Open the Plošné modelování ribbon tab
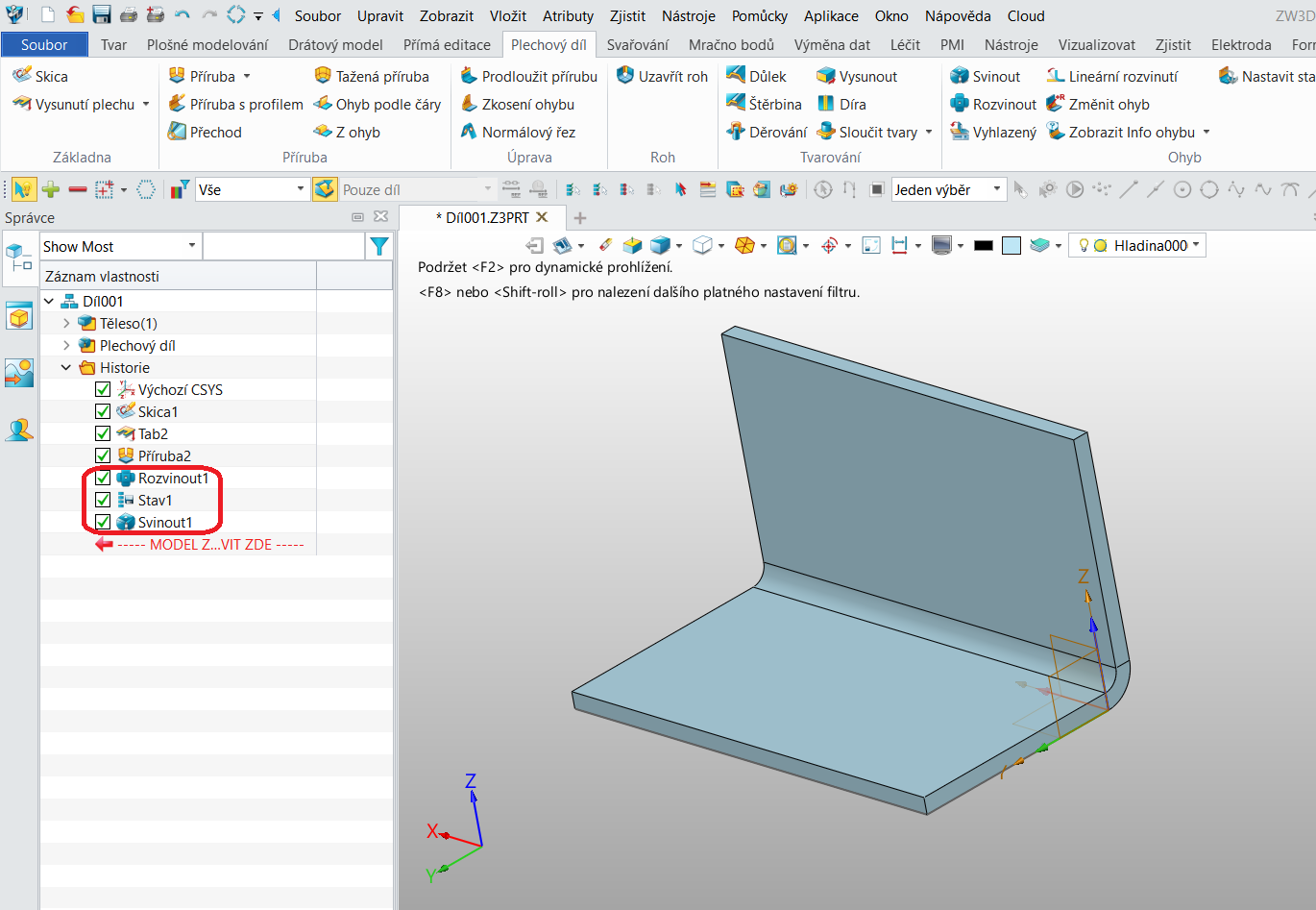The height and width of the screenshot is (910, 1316). pos(207,44)
